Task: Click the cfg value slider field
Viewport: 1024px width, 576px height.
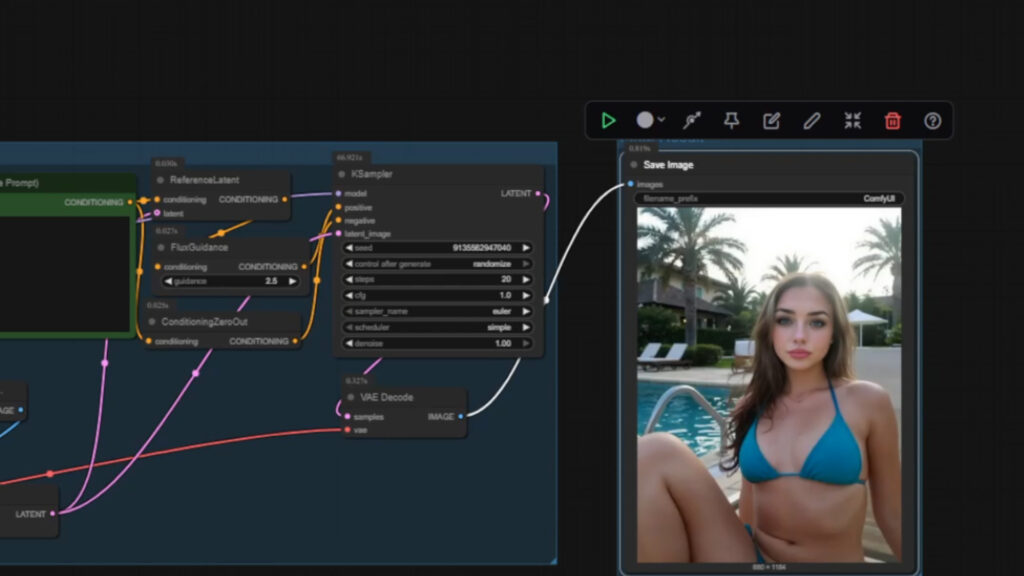Action: (x=437, y=296)
